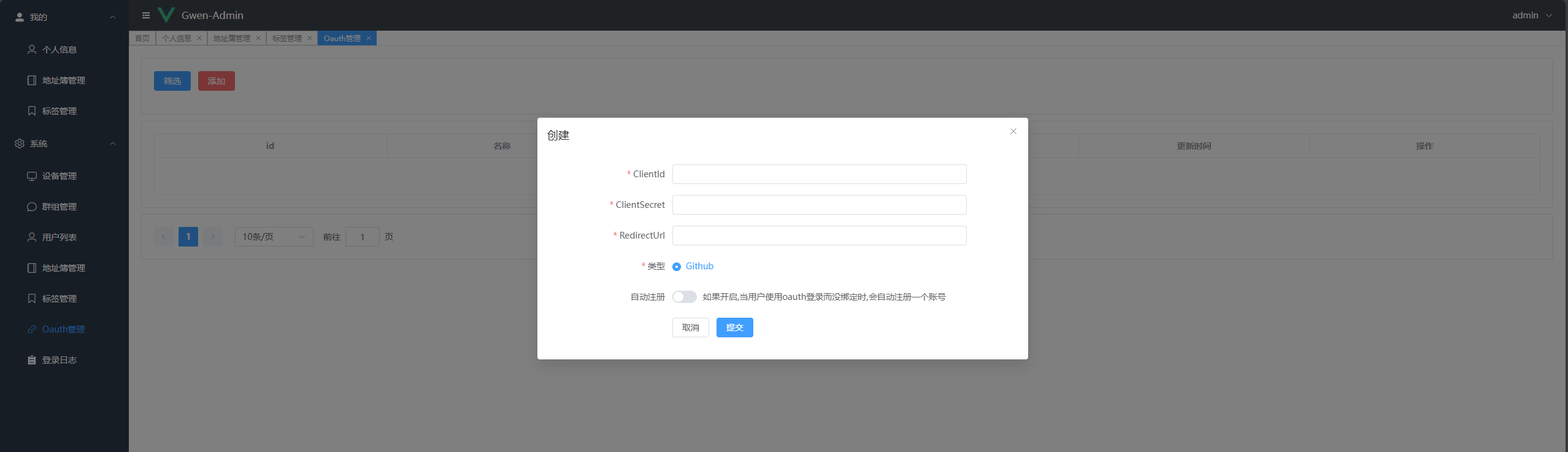
Task: Switch to the 地址簿管理 tab
Action: [231, 38]
